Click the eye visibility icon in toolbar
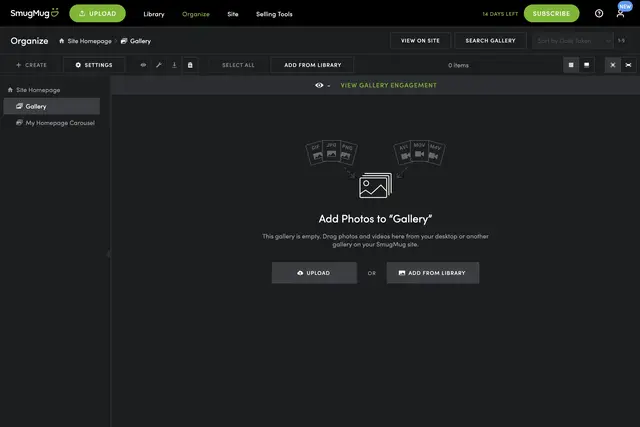Image resolution: width=640 pixels, height=427 pixels. [x=143, y=65]
